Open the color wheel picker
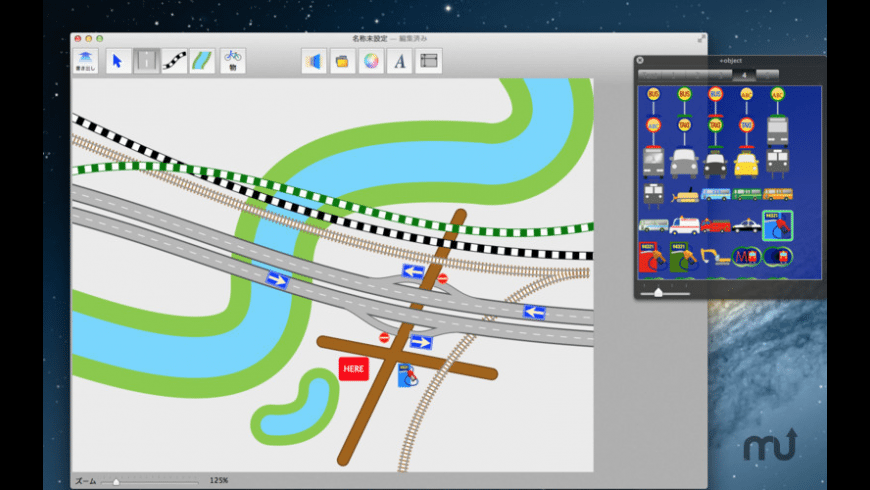This screenshot has width=870, height=490. pyautogui.click(x=371, y=61)
